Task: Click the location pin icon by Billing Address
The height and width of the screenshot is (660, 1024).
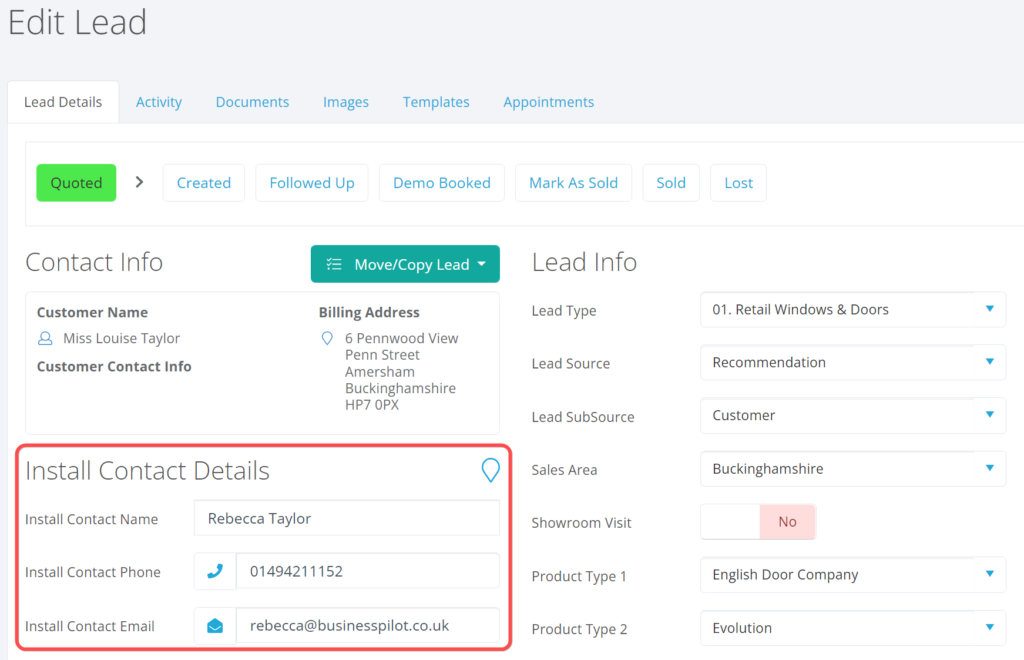Action: (x=326, y=339)
